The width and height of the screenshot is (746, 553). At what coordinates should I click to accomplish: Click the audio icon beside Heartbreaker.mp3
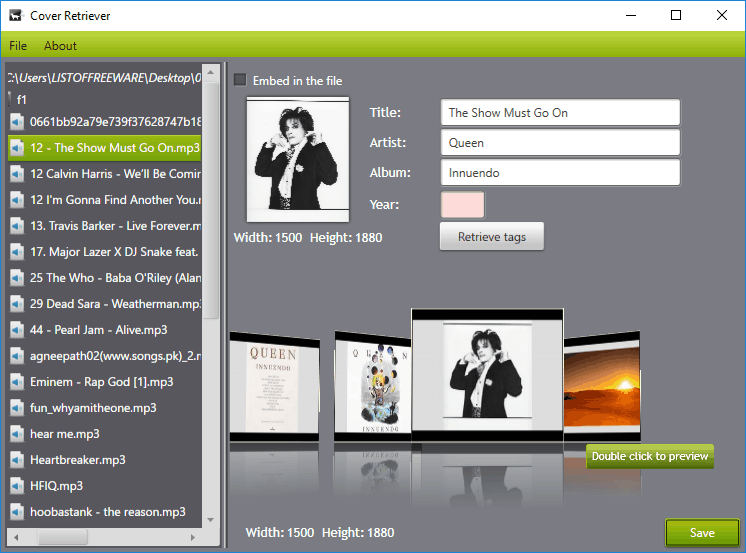17,460
